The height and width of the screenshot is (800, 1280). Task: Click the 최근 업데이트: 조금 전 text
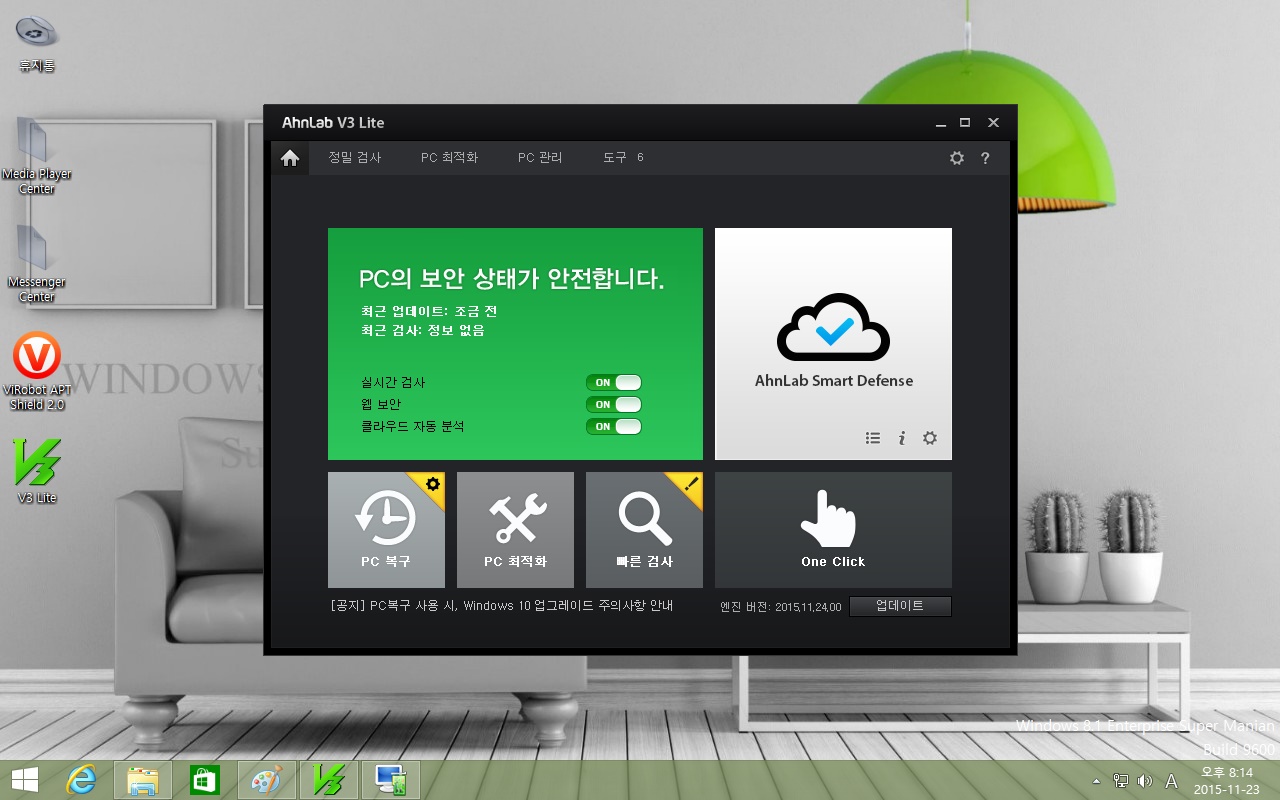pyautogui.click(x=429, y=311)
